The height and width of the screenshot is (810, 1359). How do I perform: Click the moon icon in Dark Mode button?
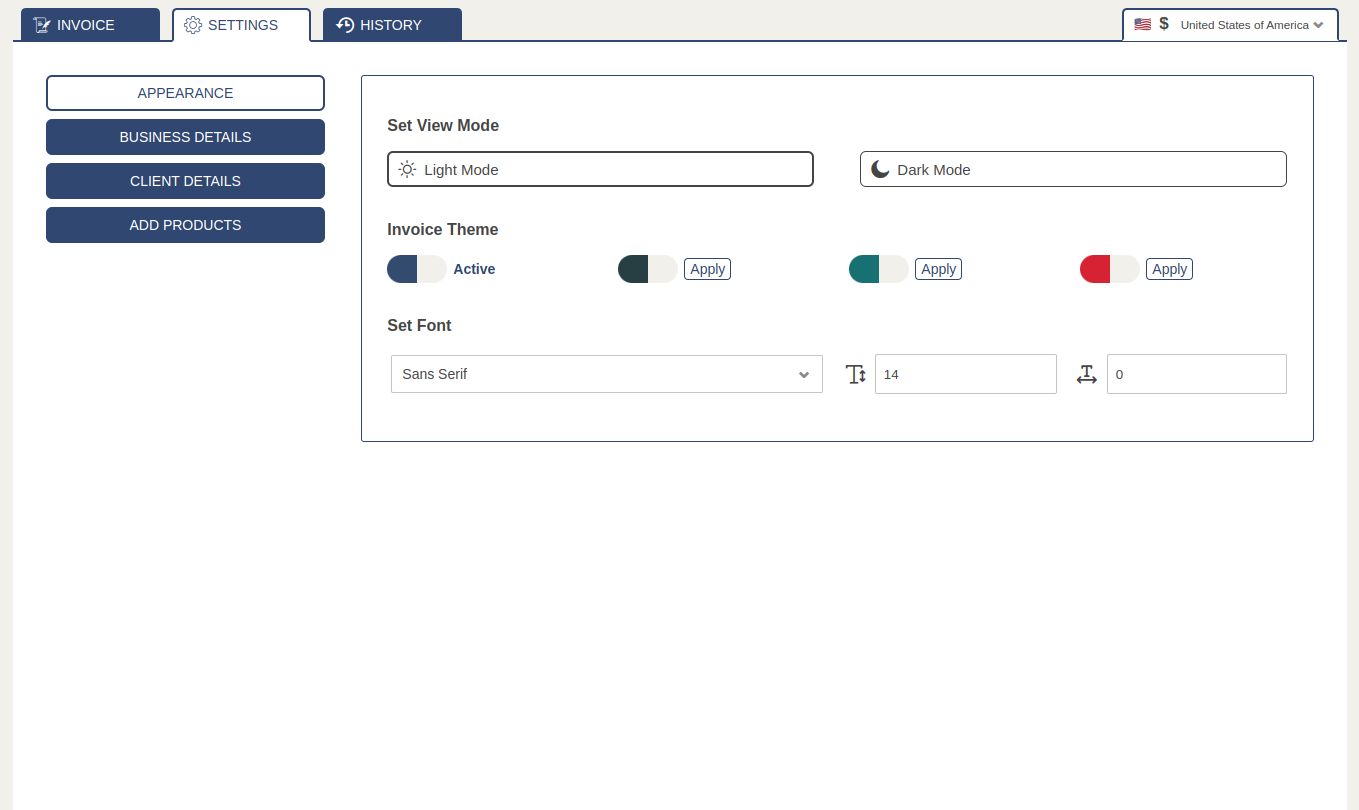coord(879,169)
